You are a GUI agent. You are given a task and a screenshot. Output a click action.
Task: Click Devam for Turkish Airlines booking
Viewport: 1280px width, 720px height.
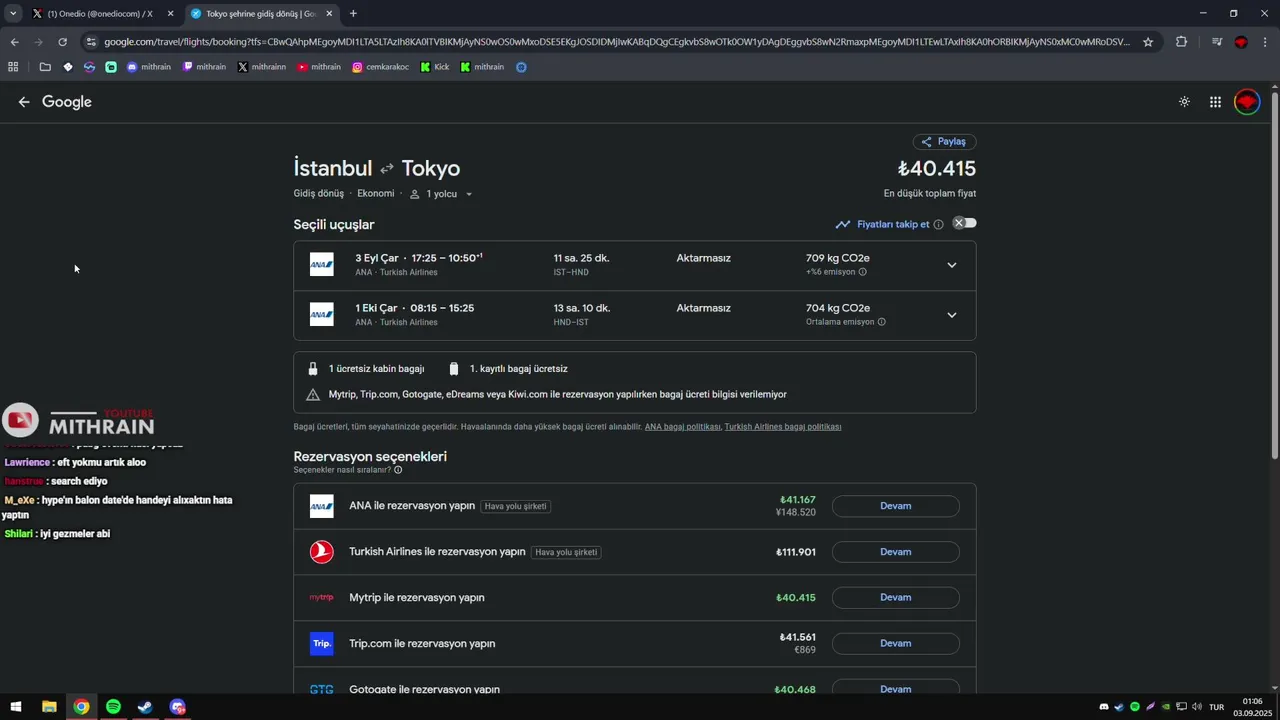[895, 552]
